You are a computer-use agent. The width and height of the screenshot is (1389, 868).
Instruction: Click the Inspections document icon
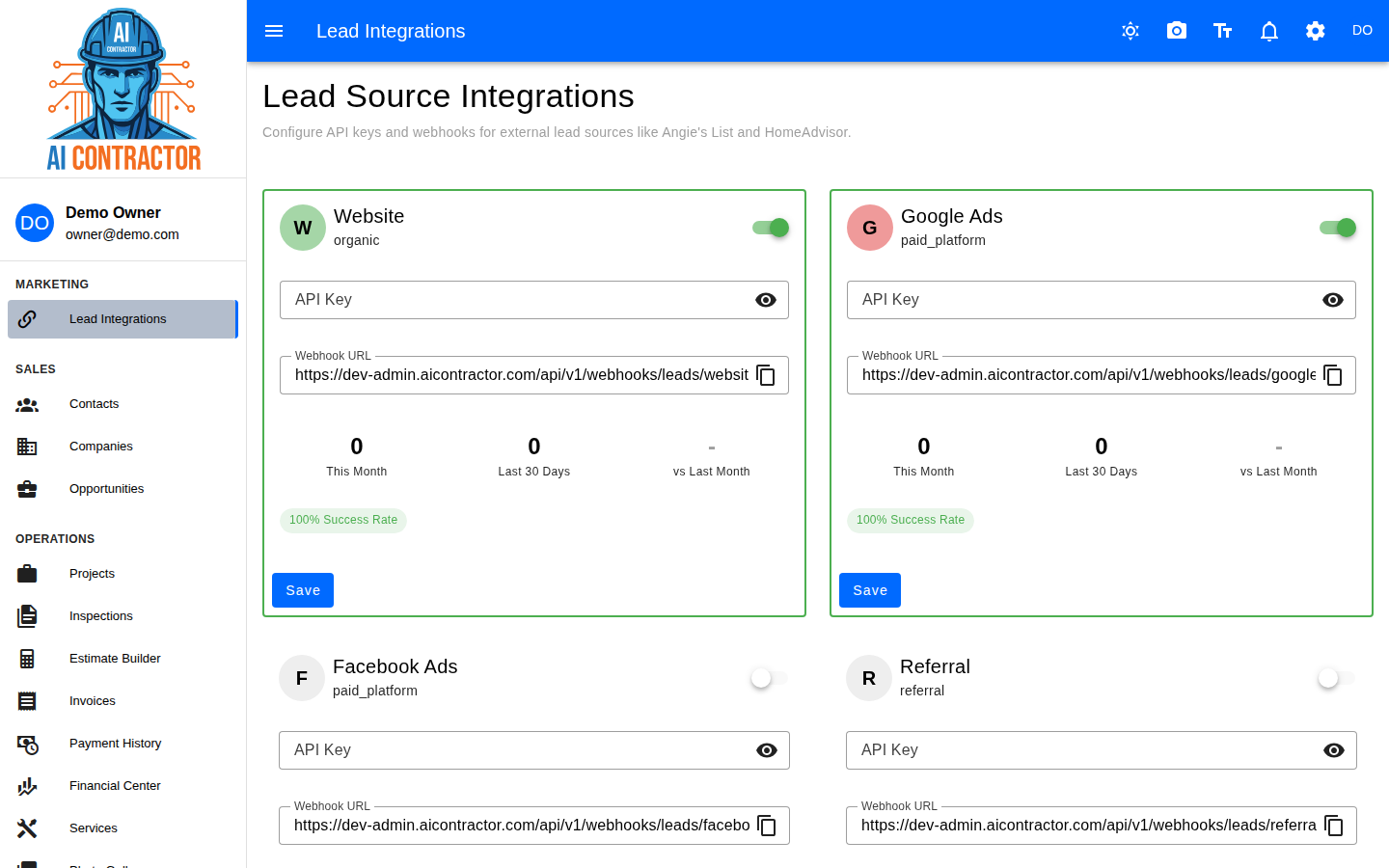click(x=27, y=616)
